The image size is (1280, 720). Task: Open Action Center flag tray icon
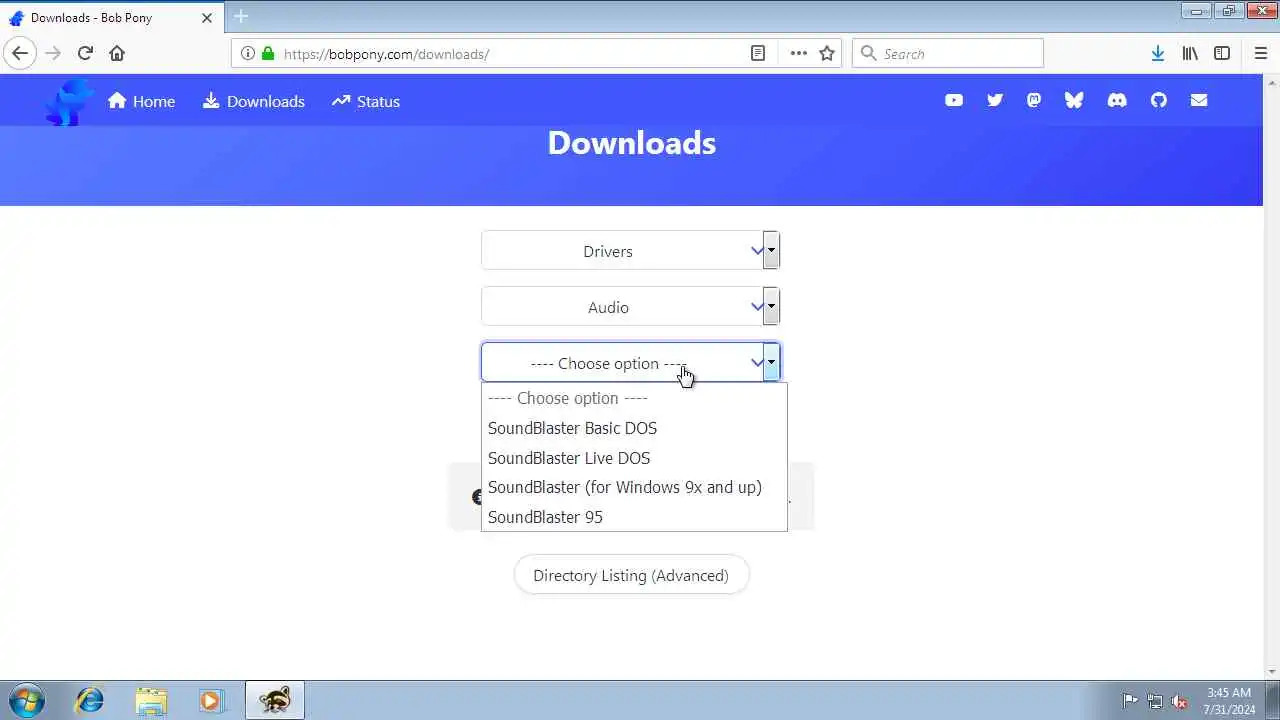tap(1130, 701)
